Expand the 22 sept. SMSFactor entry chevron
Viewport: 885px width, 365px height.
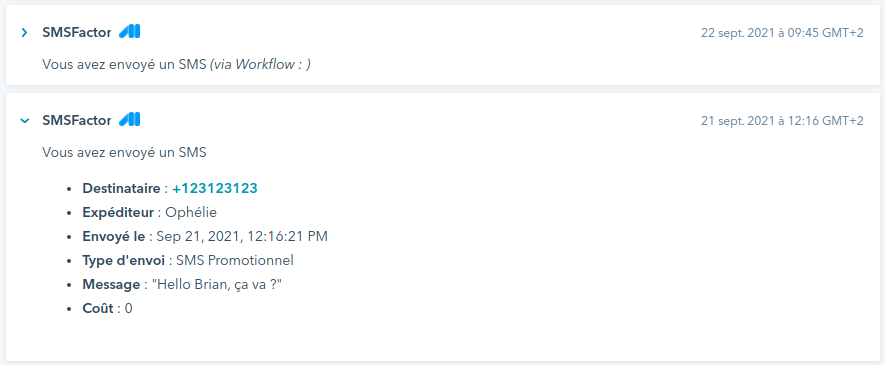pos(24,33)
